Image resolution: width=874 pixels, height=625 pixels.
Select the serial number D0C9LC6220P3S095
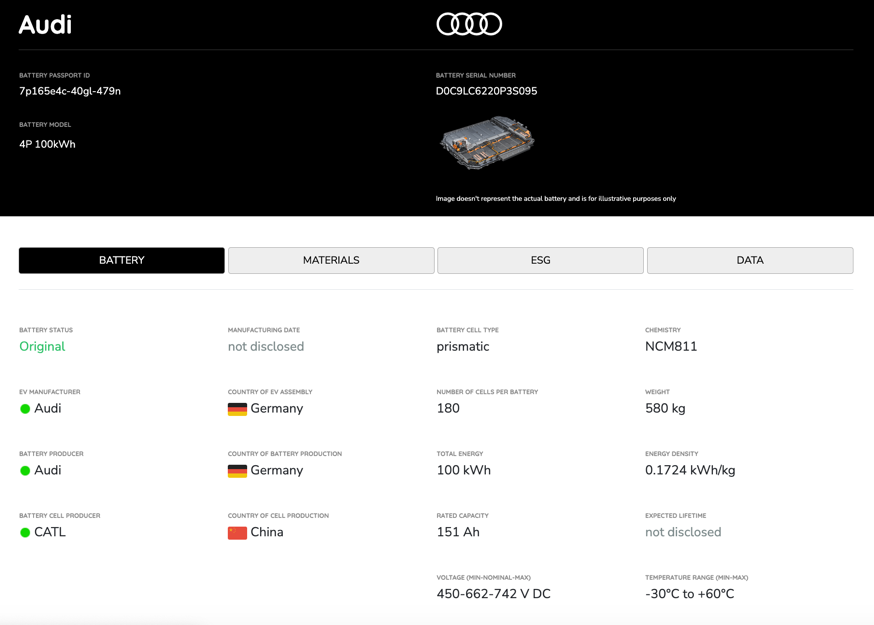click(486, 91)
